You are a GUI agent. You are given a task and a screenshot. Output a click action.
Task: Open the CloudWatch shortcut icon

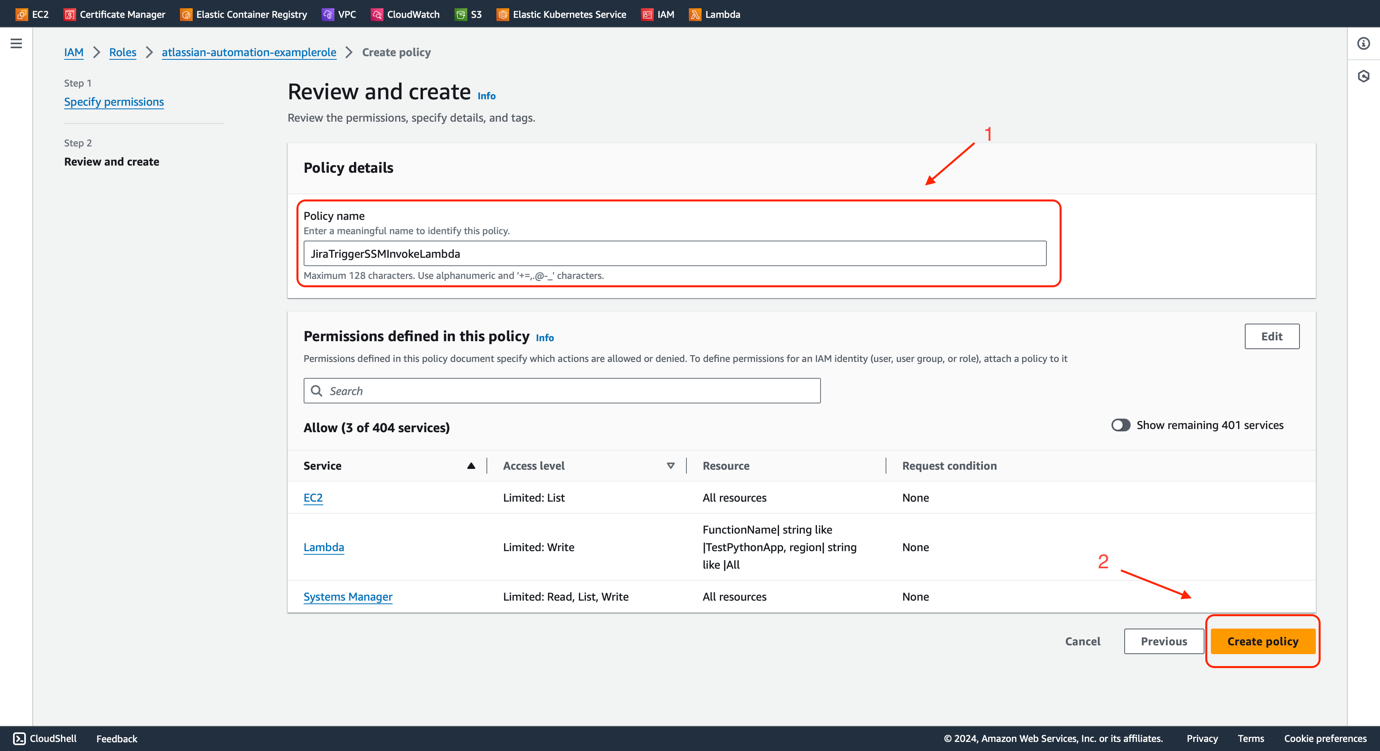tap(377, 14)
